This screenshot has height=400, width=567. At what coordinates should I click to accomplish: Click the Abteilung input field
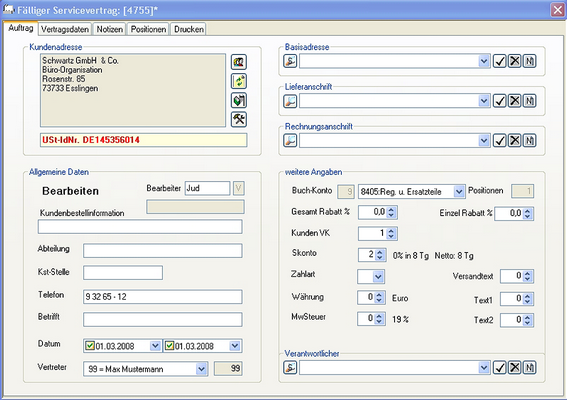163,251
